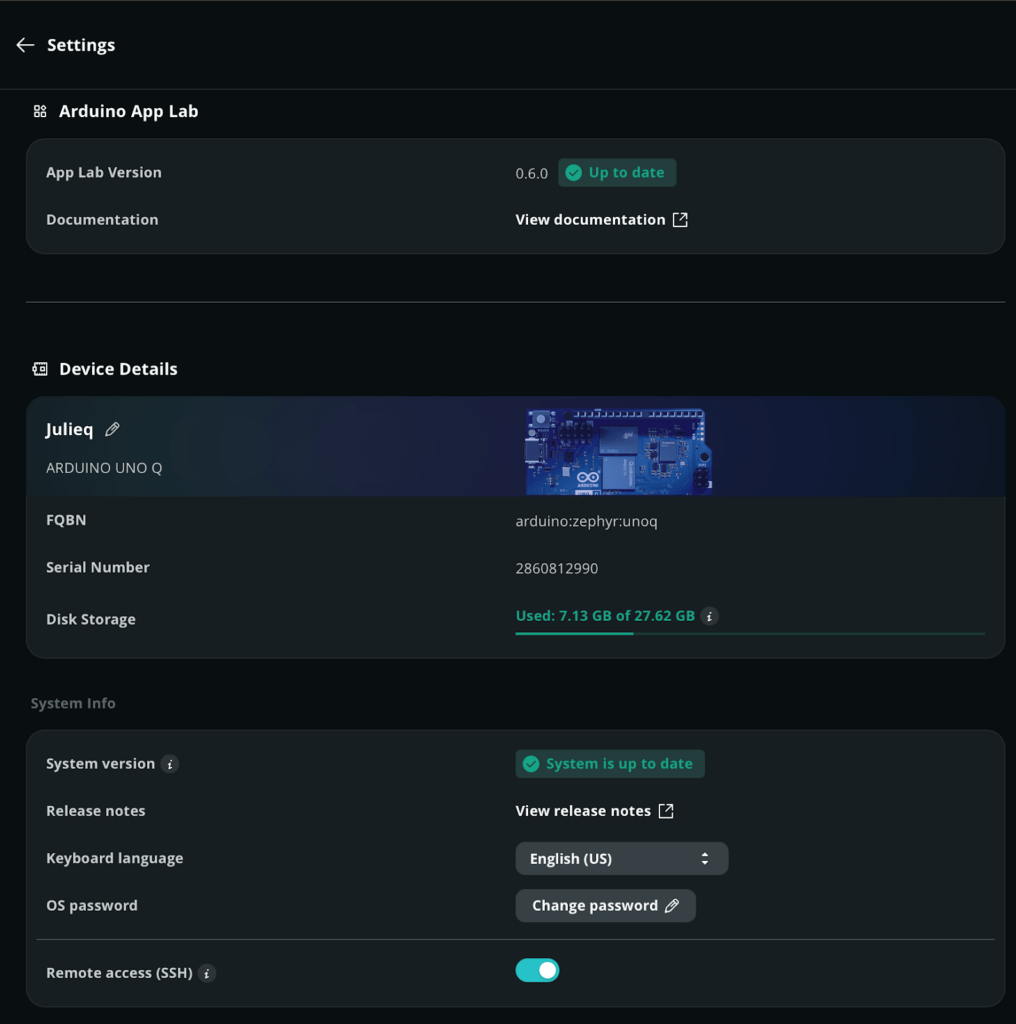Click the back arrow next to Settings

click(x=25, y=45)
